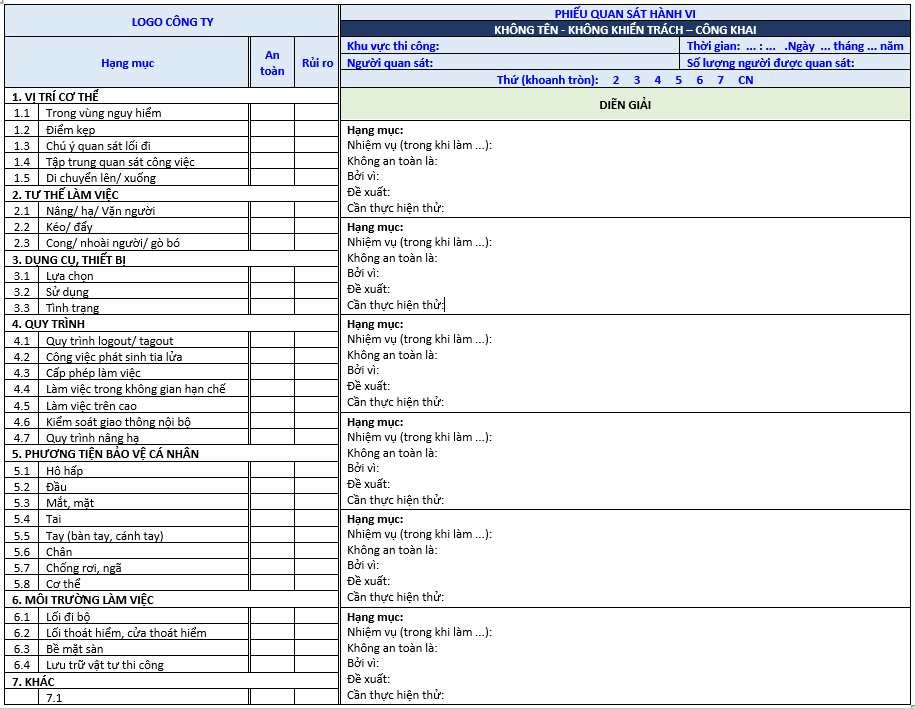Mark Rủi ro for Kéo/ đẩy row

tap(316, 227)
